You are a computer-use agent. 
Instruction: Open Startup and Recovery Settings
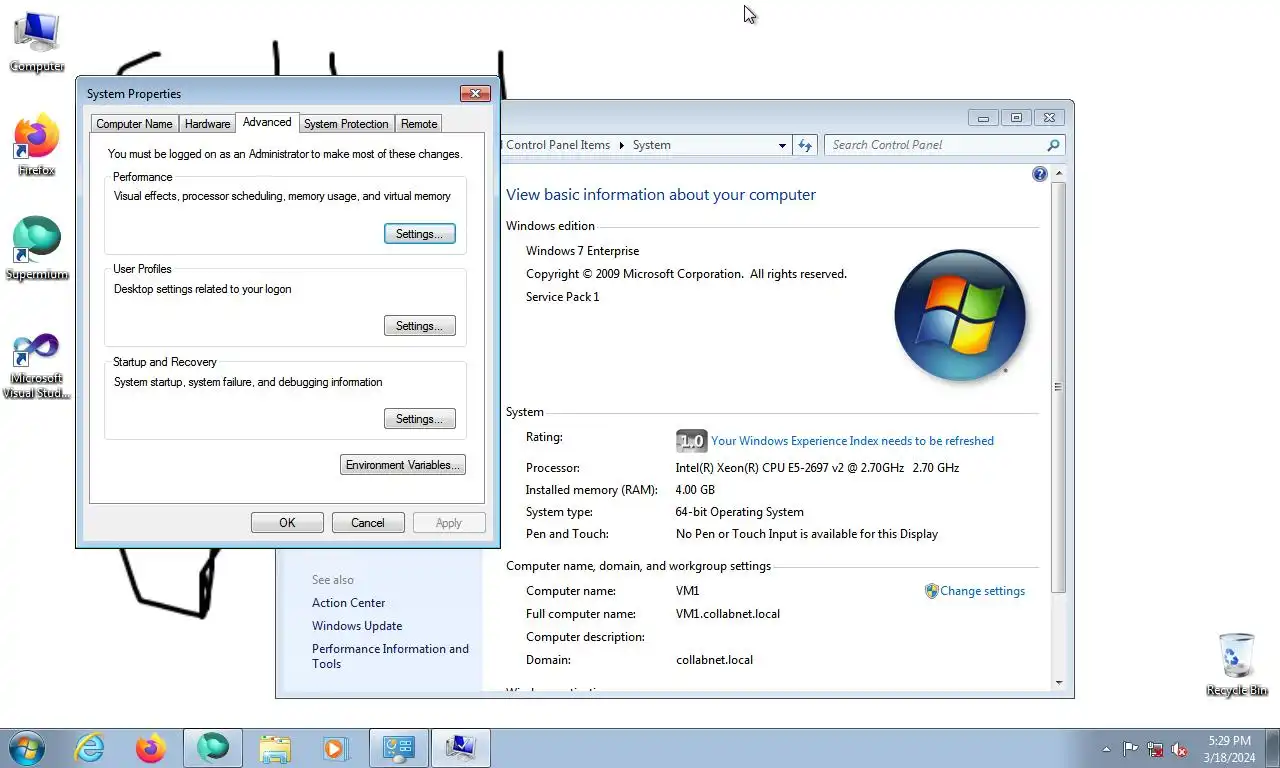coord(420,419)
